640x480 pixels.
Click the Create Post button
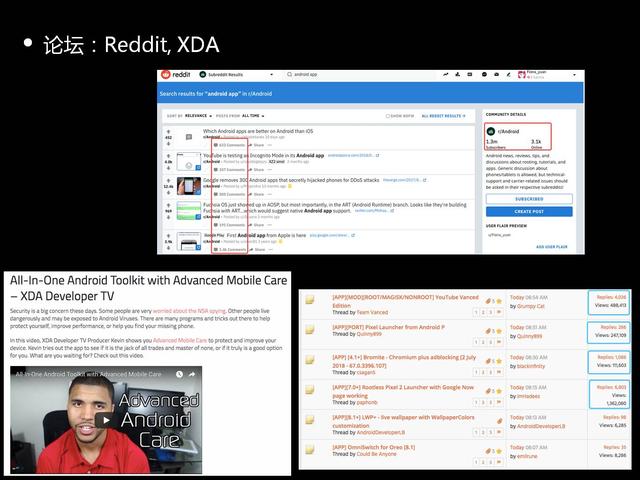[x=528, y=211]
